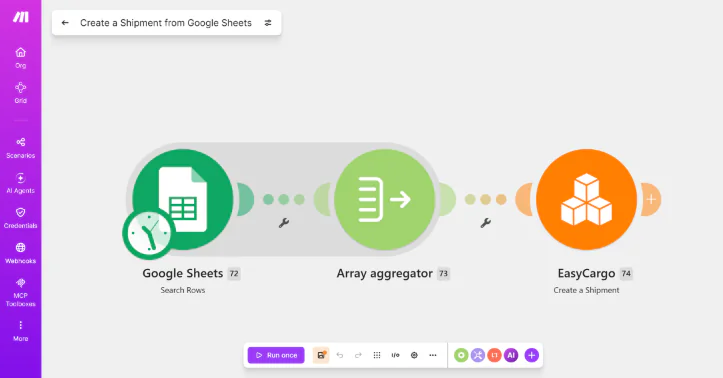Click the Create a Shipment subtitle
This screenshot has height=378, width=723.
tap(586, 290)
